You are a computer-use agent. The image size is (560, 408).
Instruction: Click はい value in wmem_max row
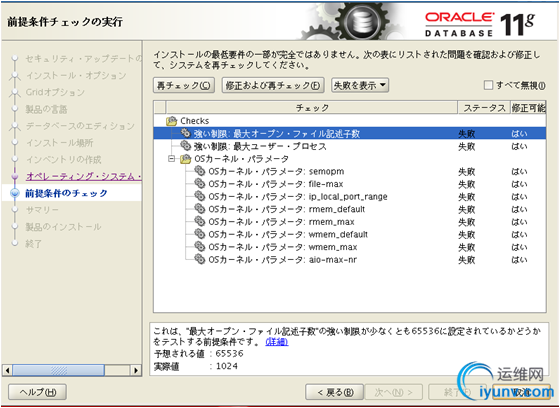point(519,247)
